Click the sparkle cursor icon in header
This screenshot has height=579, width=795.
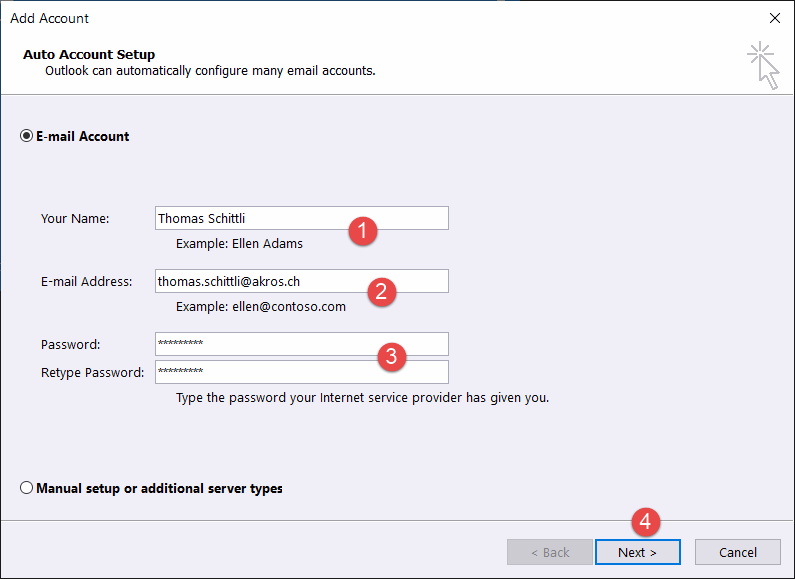point(764,64)
